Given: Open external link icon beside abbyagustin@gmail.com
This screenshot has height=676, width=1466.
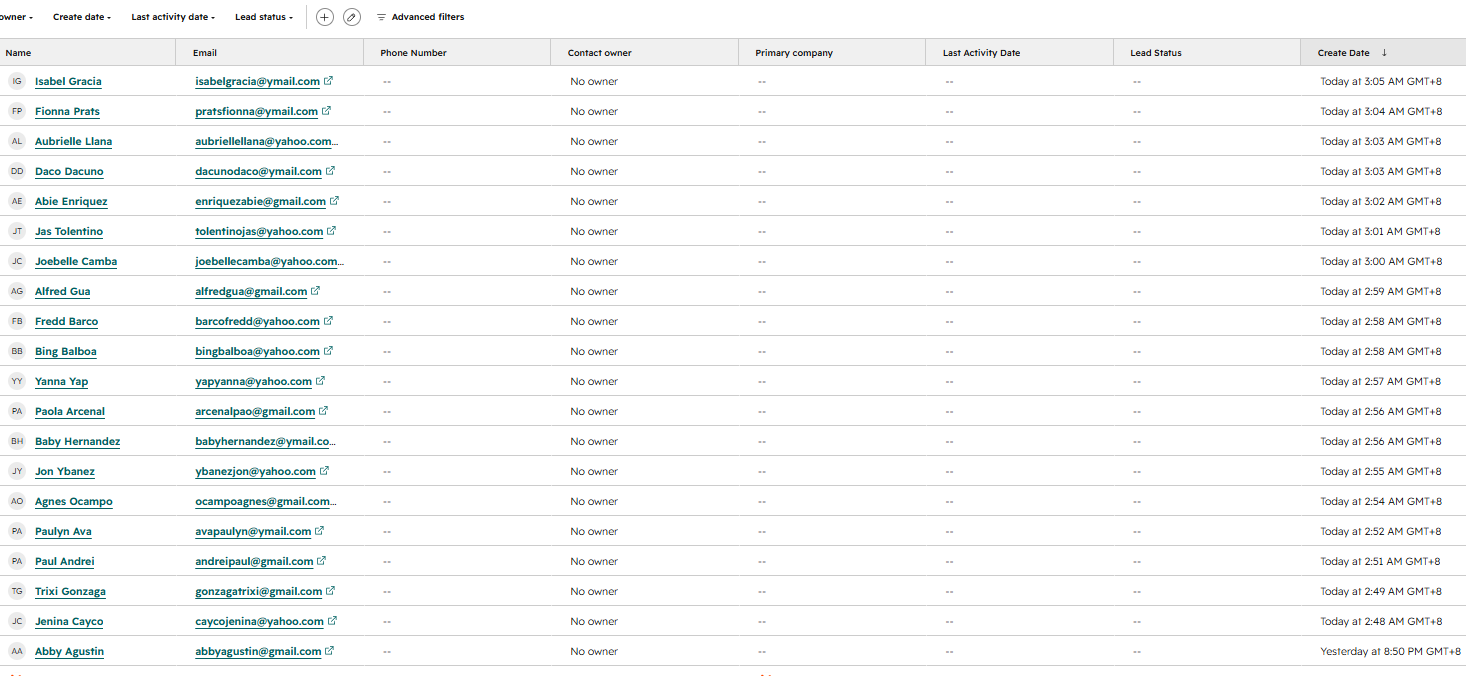Looking at the screenshot, I should [330, 651].
